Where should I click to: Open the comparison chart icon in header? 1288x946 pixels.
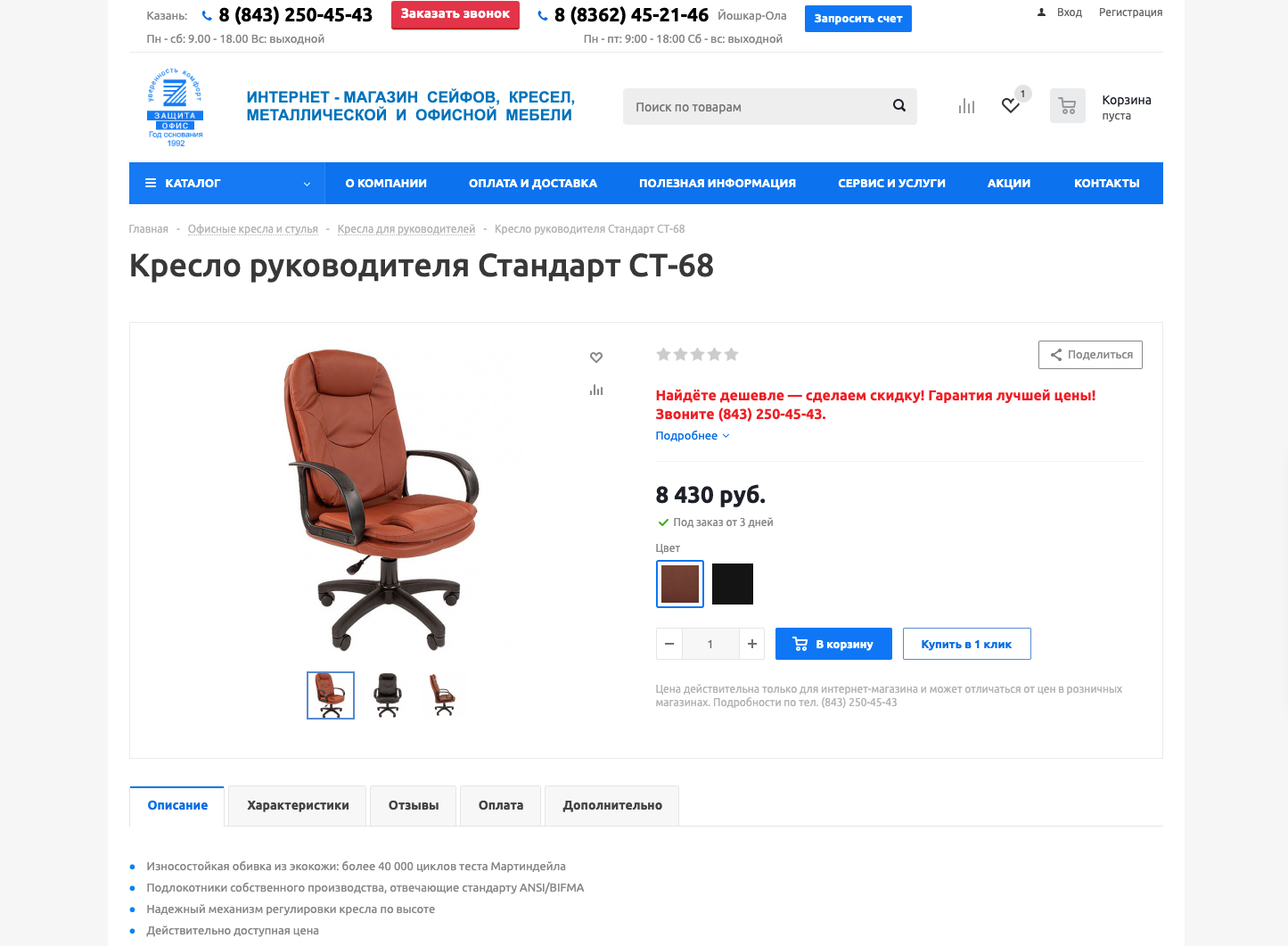click(967, 106)
